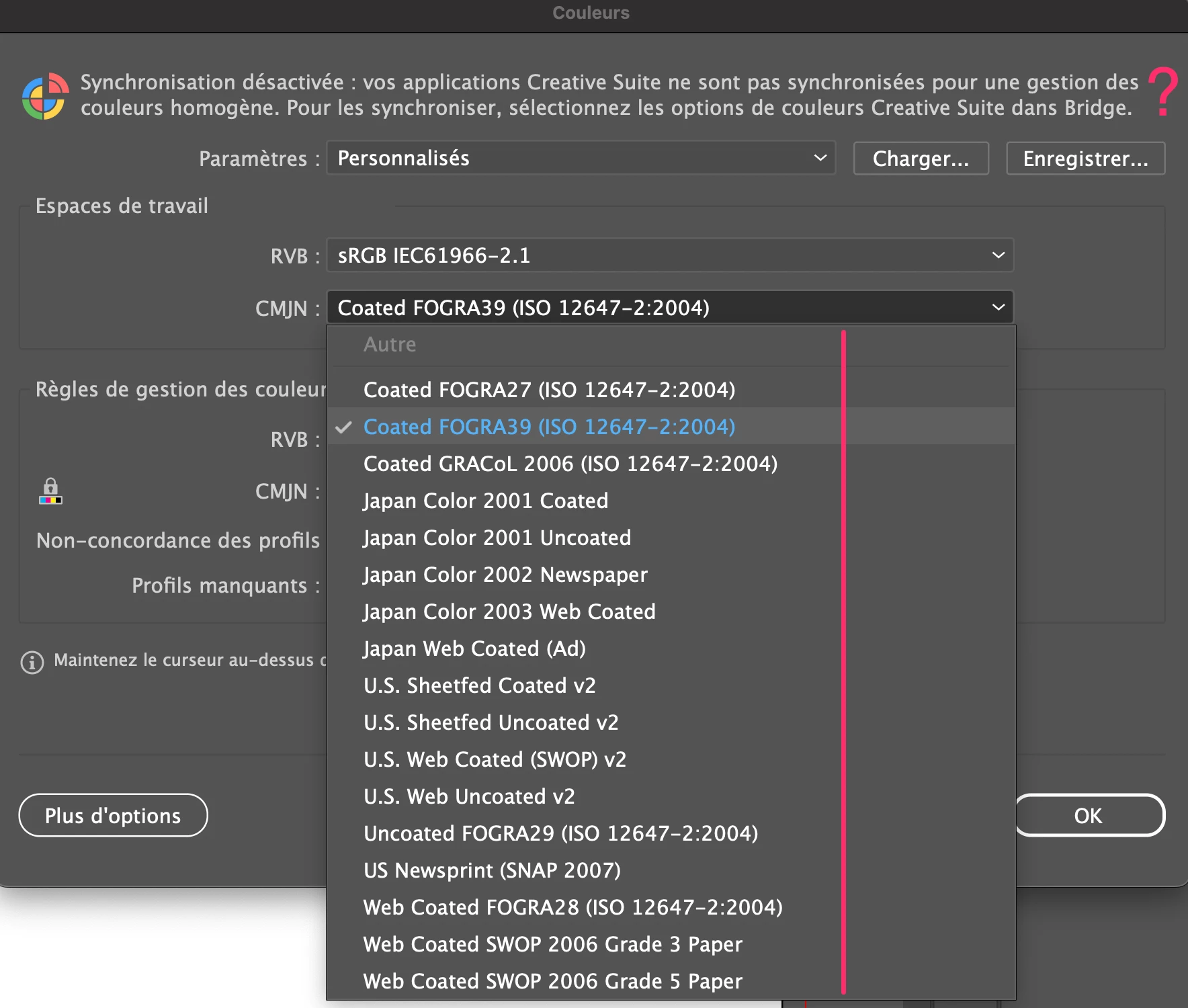Select U.S. Sheetfed Uncoated v2
1188x1008 pixels.
pyautogui.click(x=671, y=722)
